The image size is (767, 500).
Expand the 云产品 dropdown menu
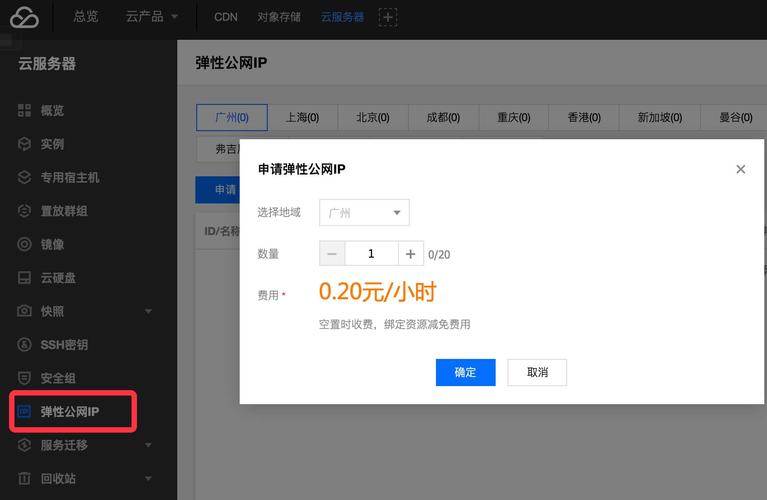(152, 17)
